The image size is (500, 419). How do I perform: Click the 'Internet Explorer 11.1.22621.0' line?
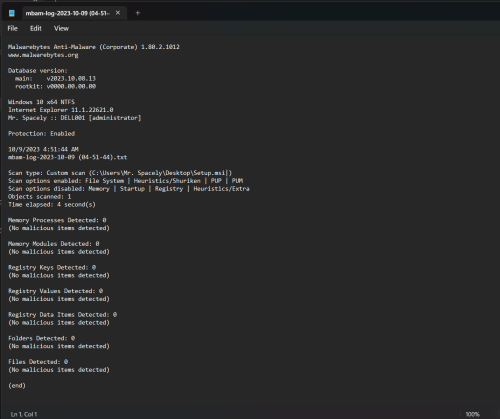tap(61, 110)
